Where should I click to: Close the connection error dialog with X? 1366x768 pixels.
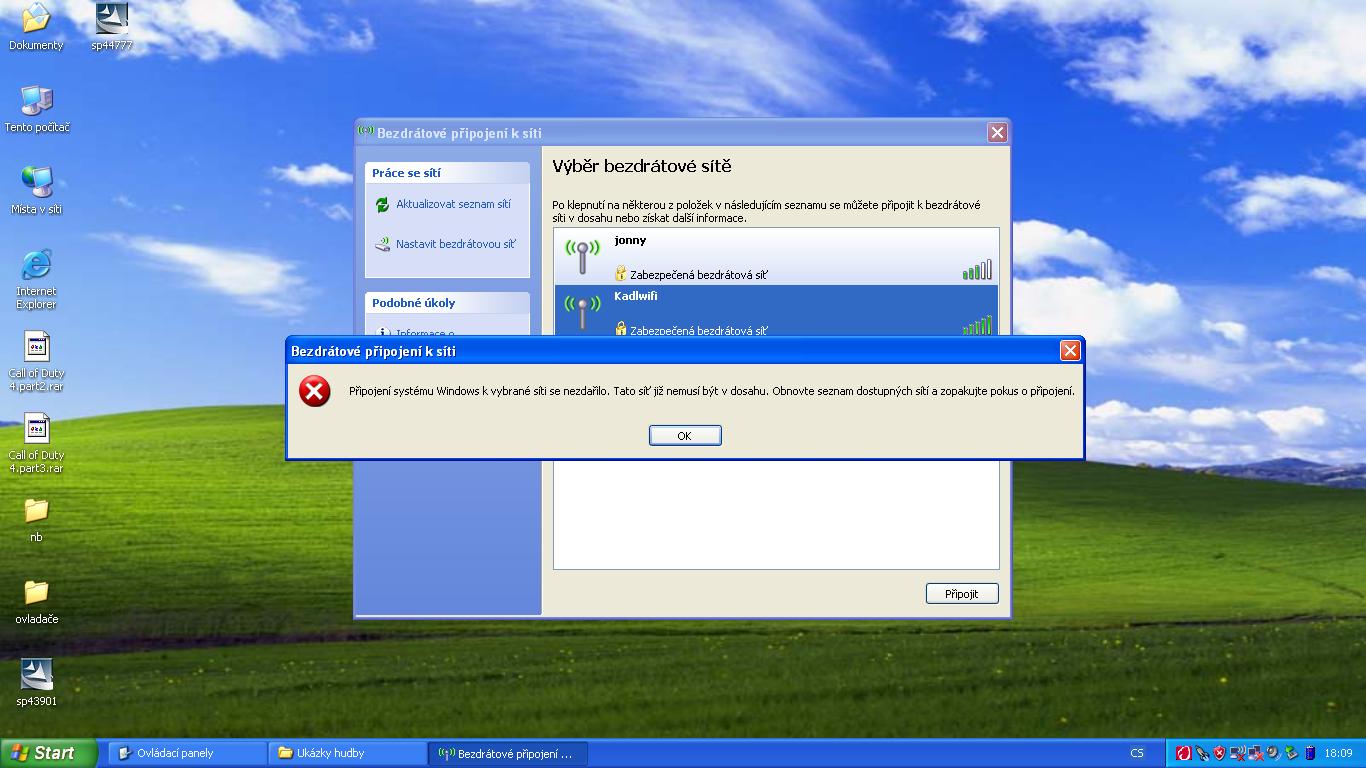(1070, 350)
